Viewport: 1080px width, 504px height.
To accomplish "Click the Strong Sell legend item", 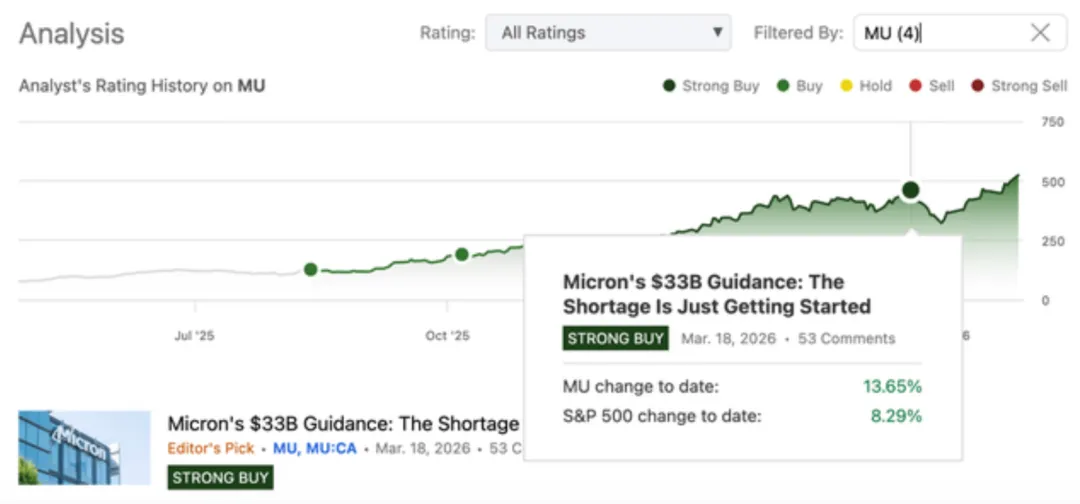I will click(1020, 86).
